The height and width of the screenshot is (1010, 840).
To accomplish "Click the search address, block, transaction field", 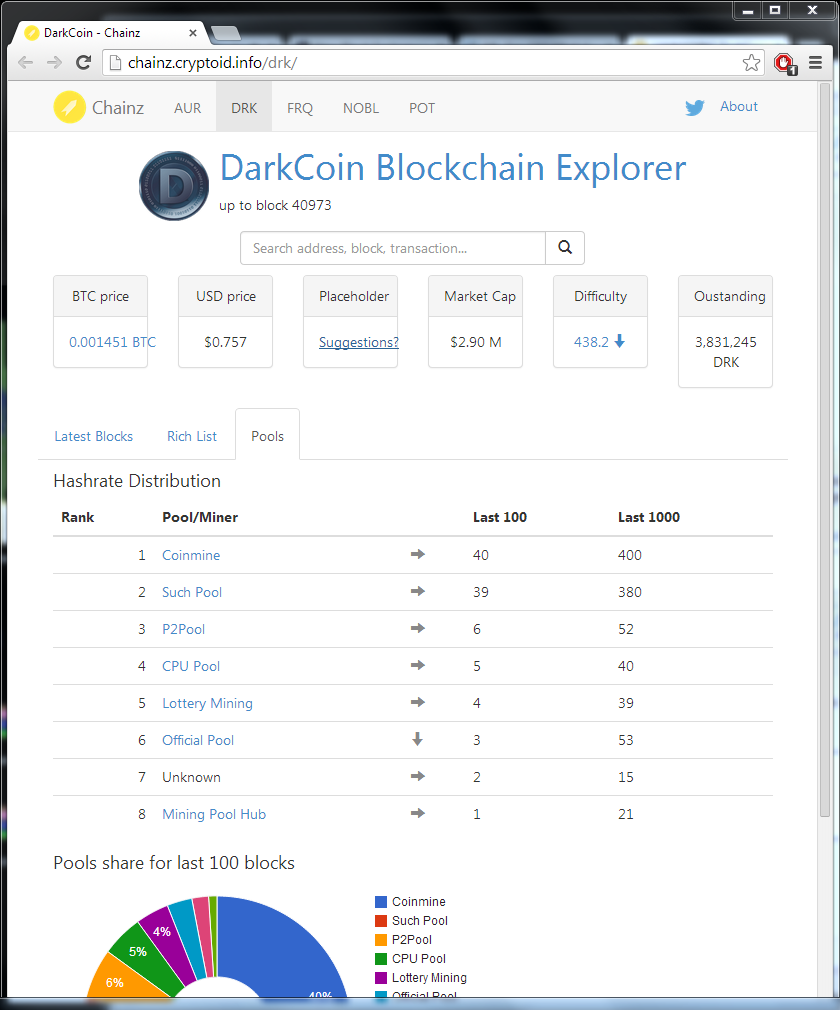I will [393, 248].
